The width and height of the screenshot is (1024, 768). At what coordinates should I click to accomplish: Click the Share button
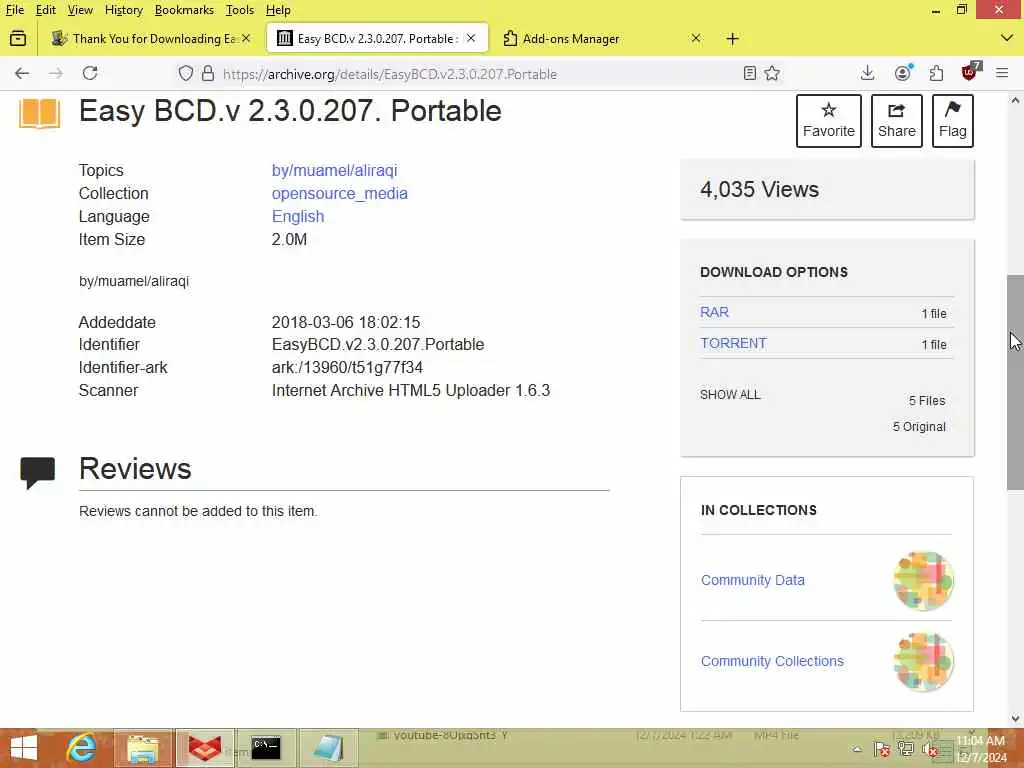[x=897, y=121]
